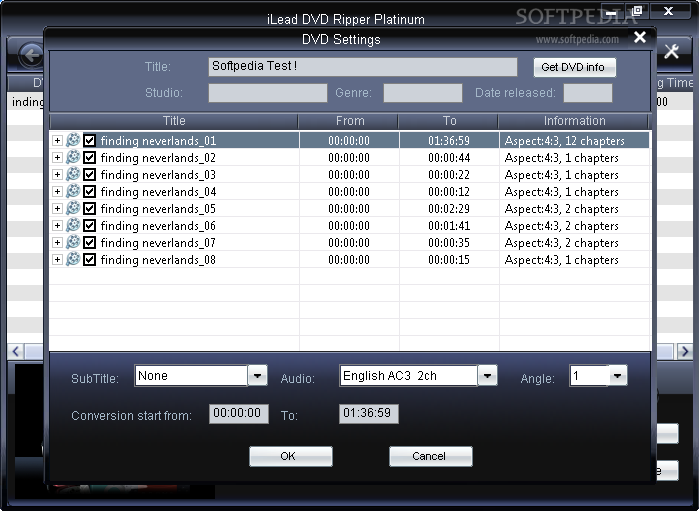This screenshot has width=700, height=512.
Task: Click film reel icon for finding neverlands_05
Action: pos(73,208)
